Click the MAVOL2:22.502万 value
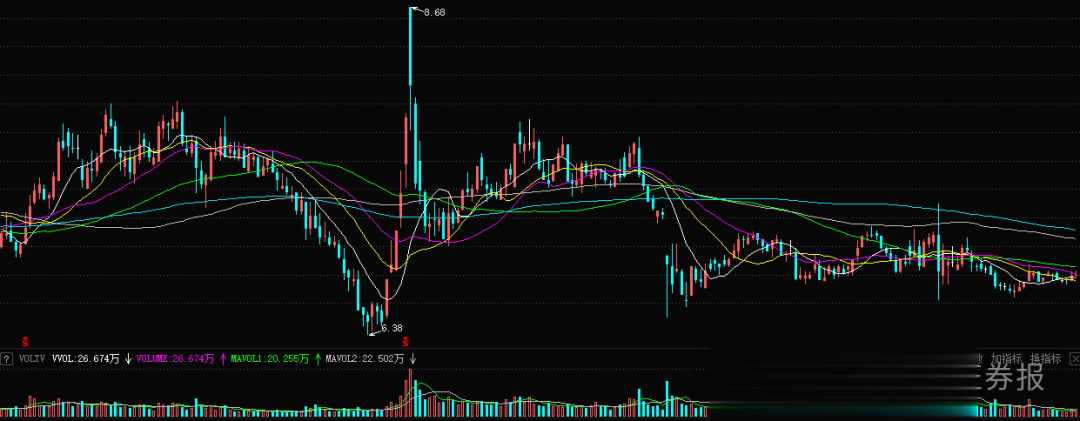The image size is (1080, 421). [364, 359]
